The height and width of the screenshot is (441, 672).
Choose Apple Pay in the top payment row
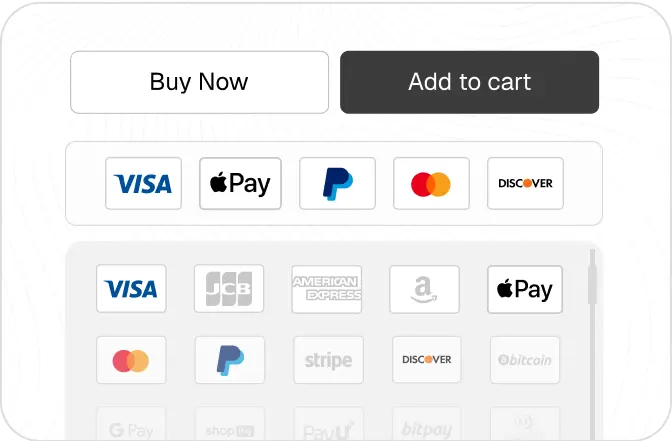tap(240, 184)
